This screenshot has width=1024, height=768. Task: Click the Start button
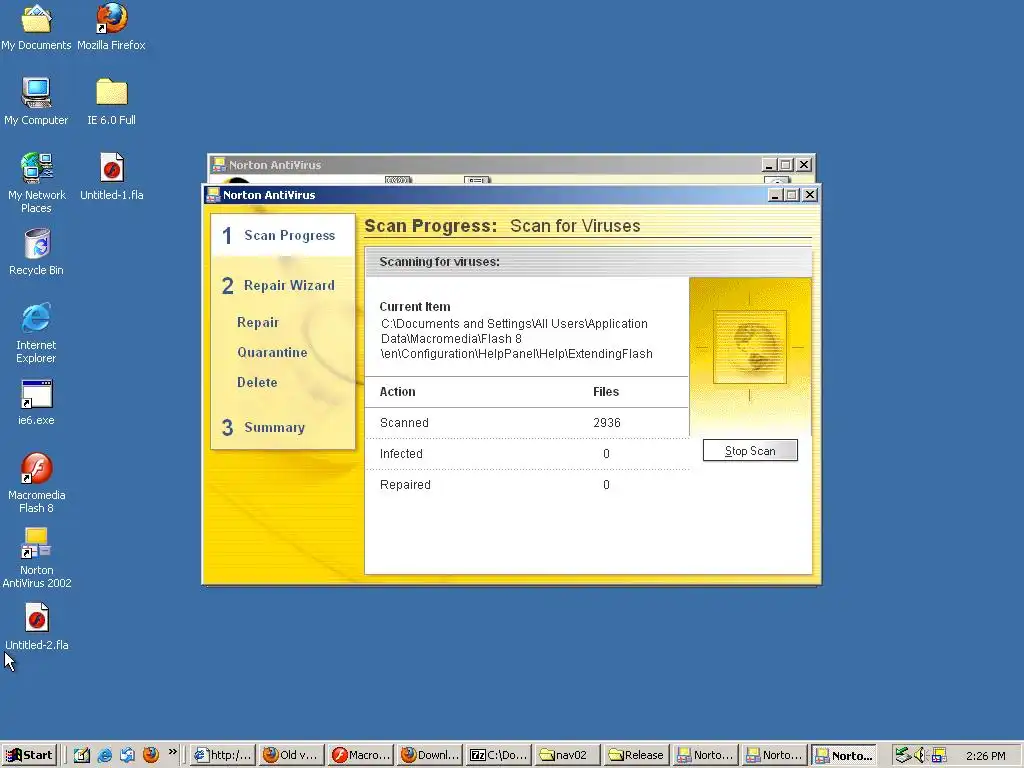tap(29, 756)
